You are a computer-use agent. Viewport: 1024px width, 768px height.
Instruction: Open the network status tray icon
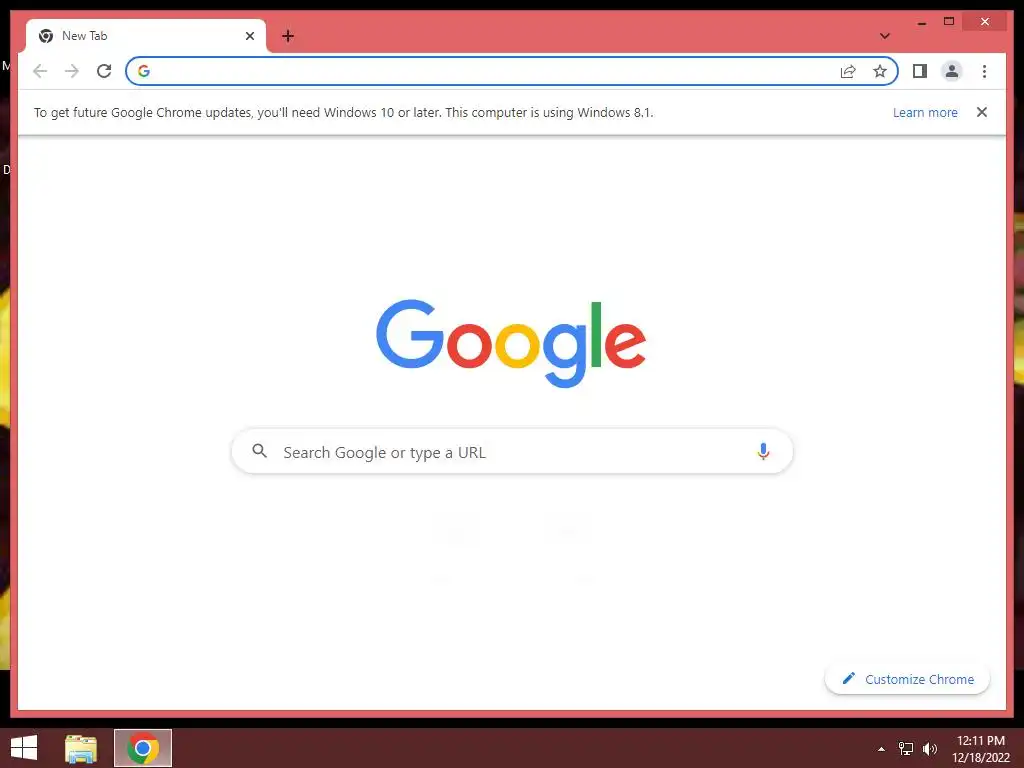point(906,749)
